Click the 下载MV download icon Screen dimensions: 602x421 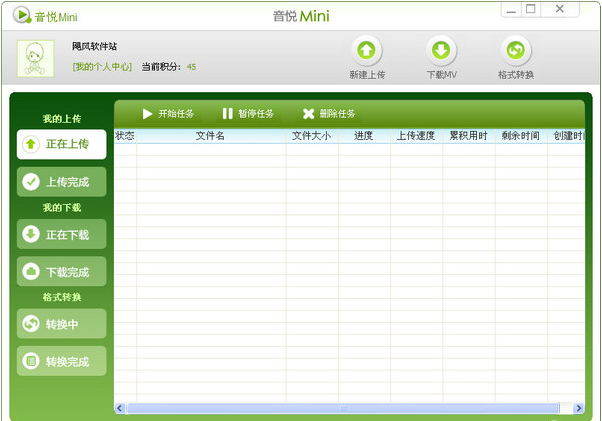pyautogui.click(x=441, y=50)
